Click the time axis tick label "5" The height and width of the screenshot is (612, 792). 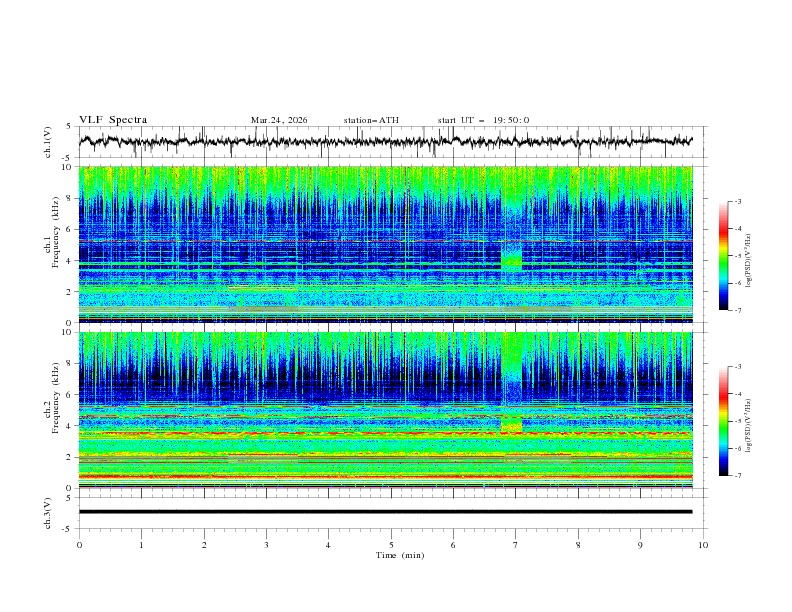pyautogui.click(x=391, y=545)
